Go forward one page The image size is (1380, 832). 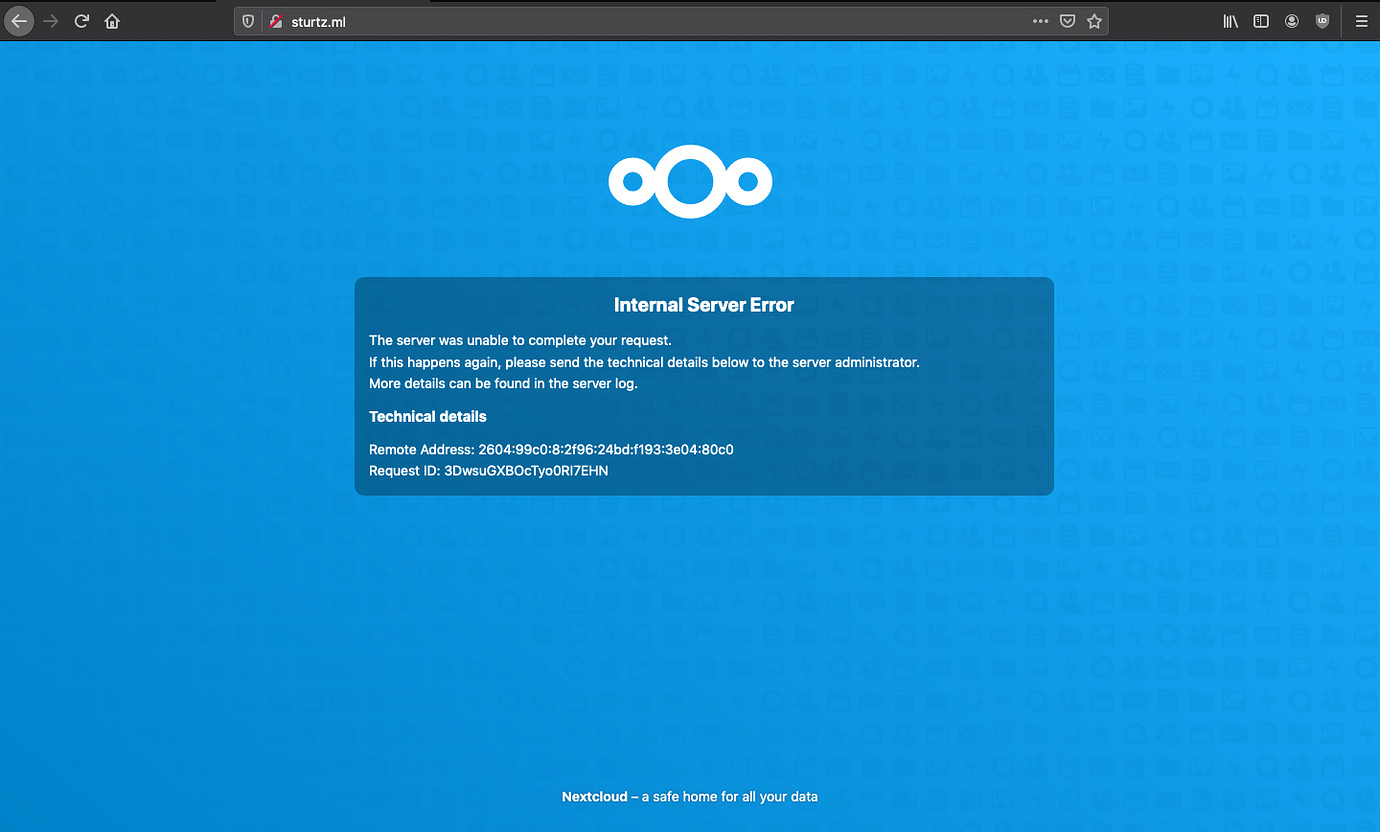click(x=51, y=20)
